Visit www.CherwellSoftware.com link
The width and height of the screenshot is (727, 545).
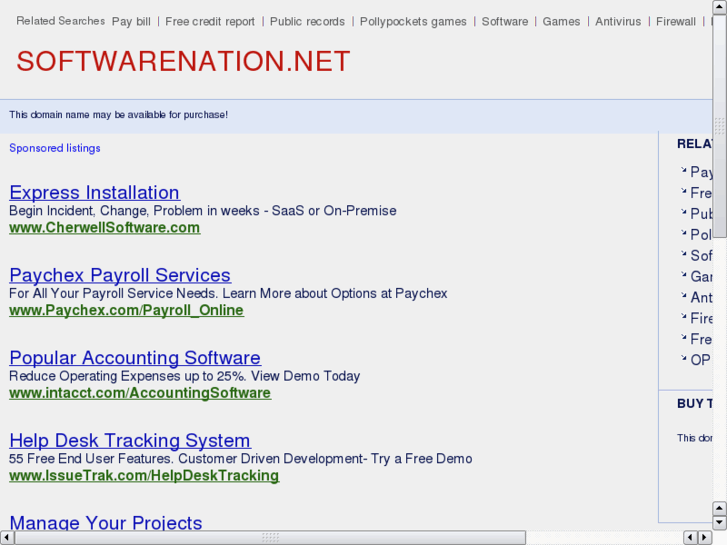tap(105, 228)
